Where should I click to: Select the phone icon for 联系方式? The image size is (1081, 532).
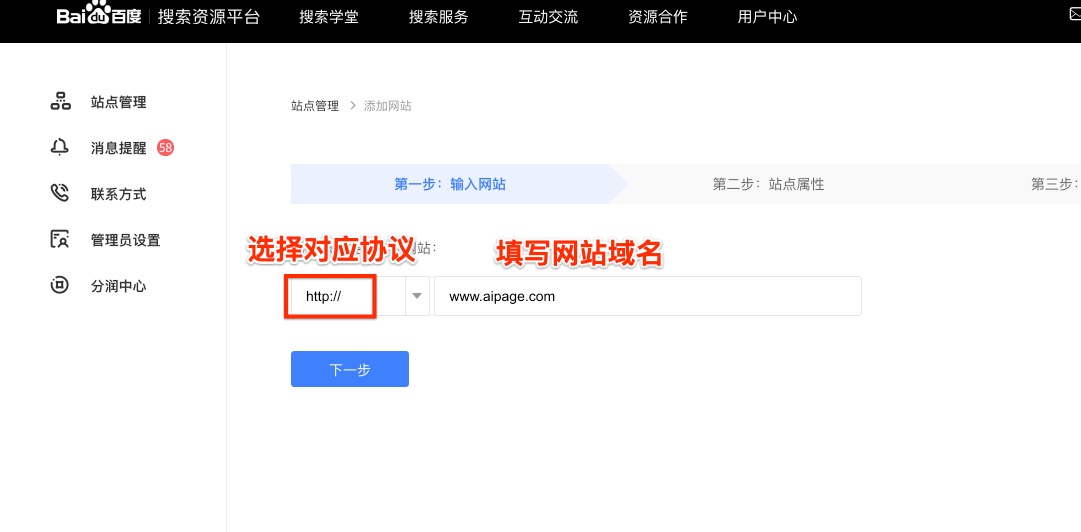pyautogui.click(x=60, y=194)
